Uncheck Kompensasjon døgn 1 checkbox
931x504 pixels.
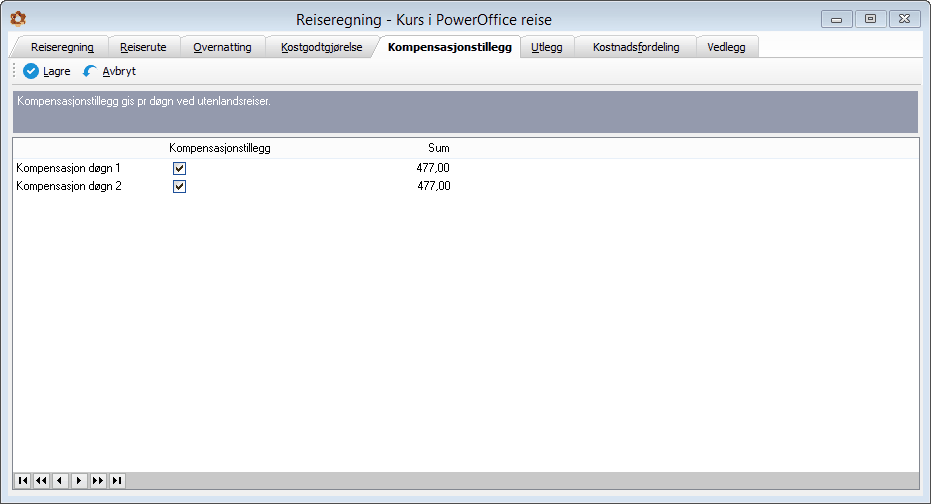(x=179, y=169)
